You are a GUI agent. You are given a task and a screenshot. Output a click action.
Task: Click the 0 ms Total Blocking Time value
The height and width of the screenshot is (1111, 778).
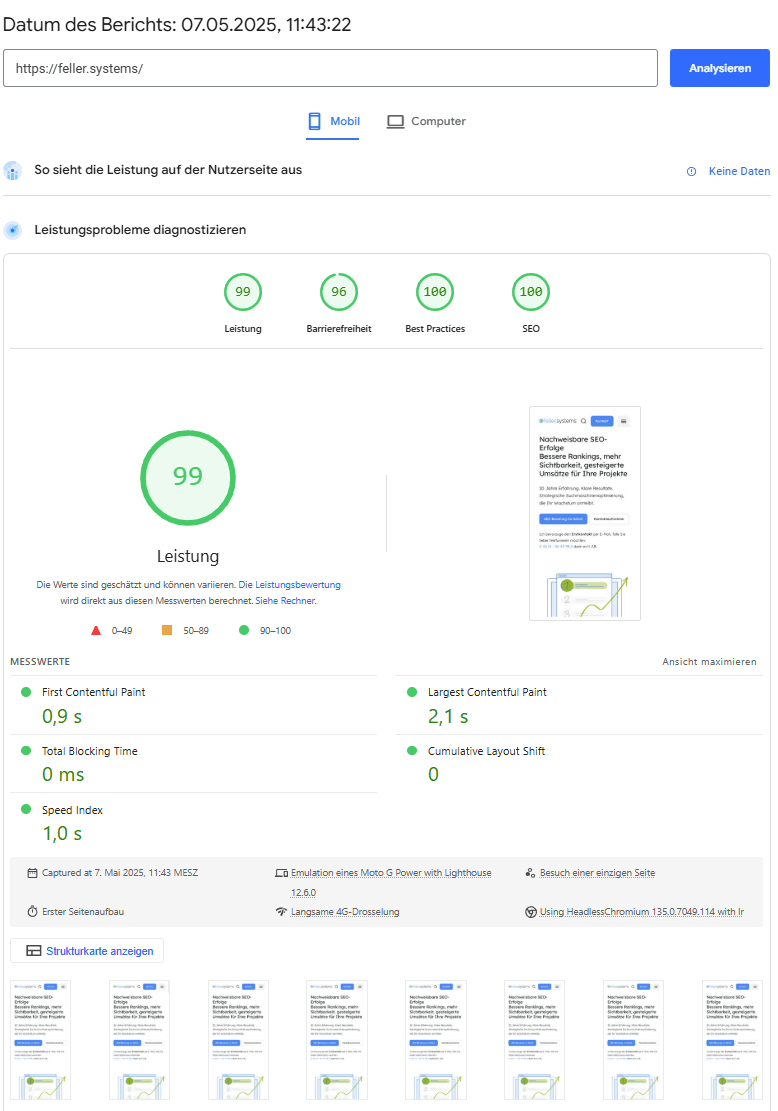(63, 775)
